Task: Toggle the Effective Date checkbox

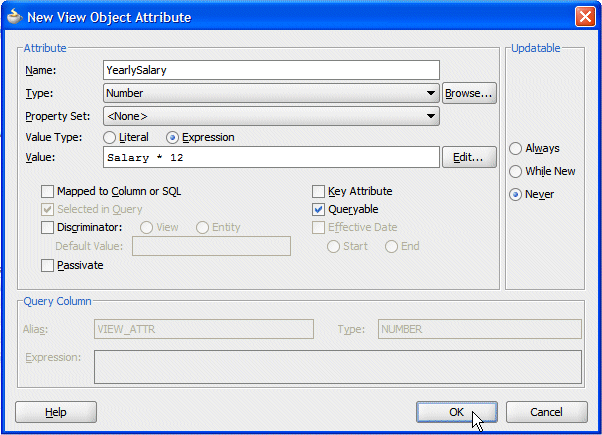Action: pos(318,227)
